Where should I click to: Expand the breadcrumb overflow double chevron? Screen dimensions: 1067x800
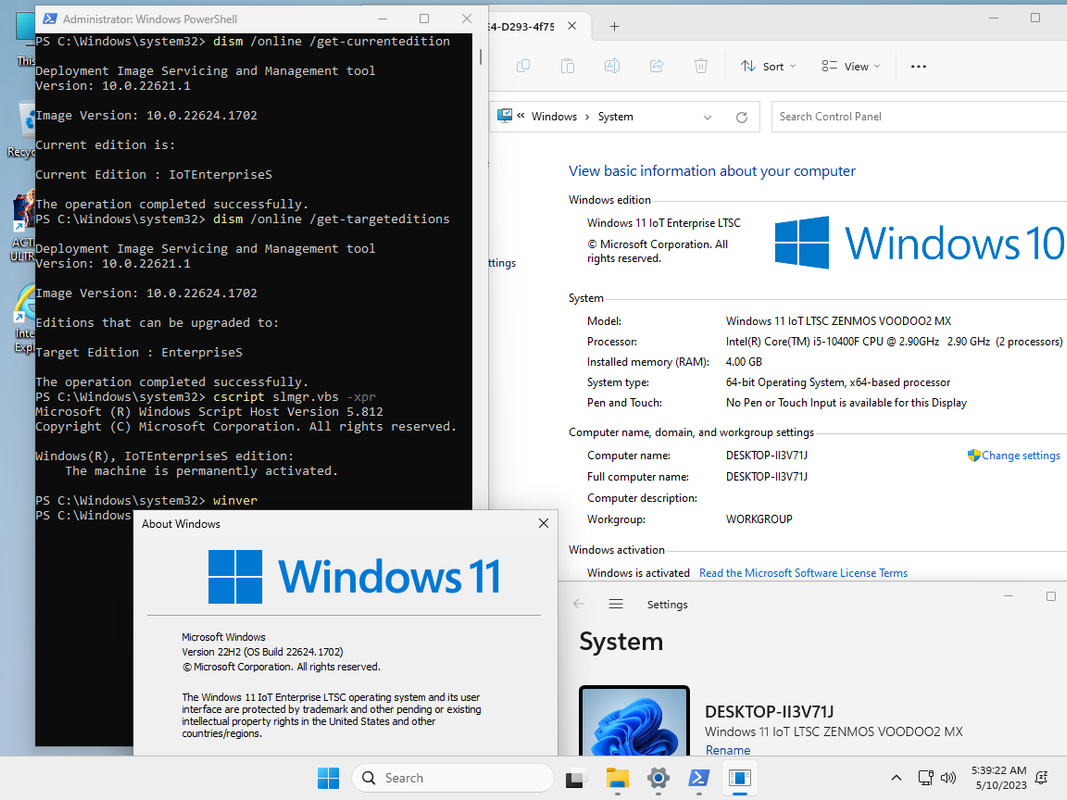(521, 116)
